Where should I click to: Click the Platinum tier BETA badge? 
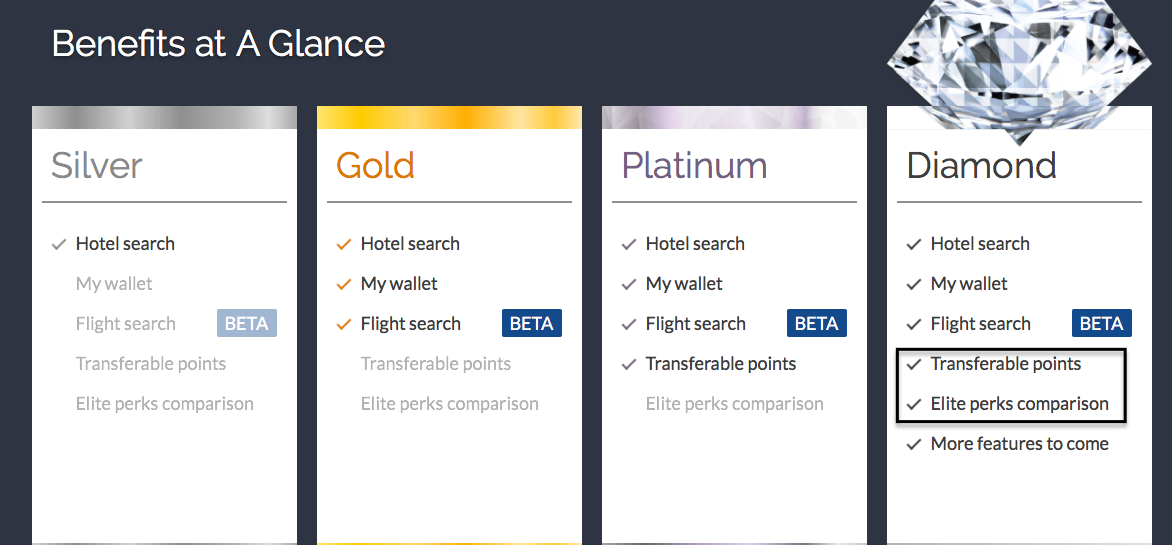[817, 324]
